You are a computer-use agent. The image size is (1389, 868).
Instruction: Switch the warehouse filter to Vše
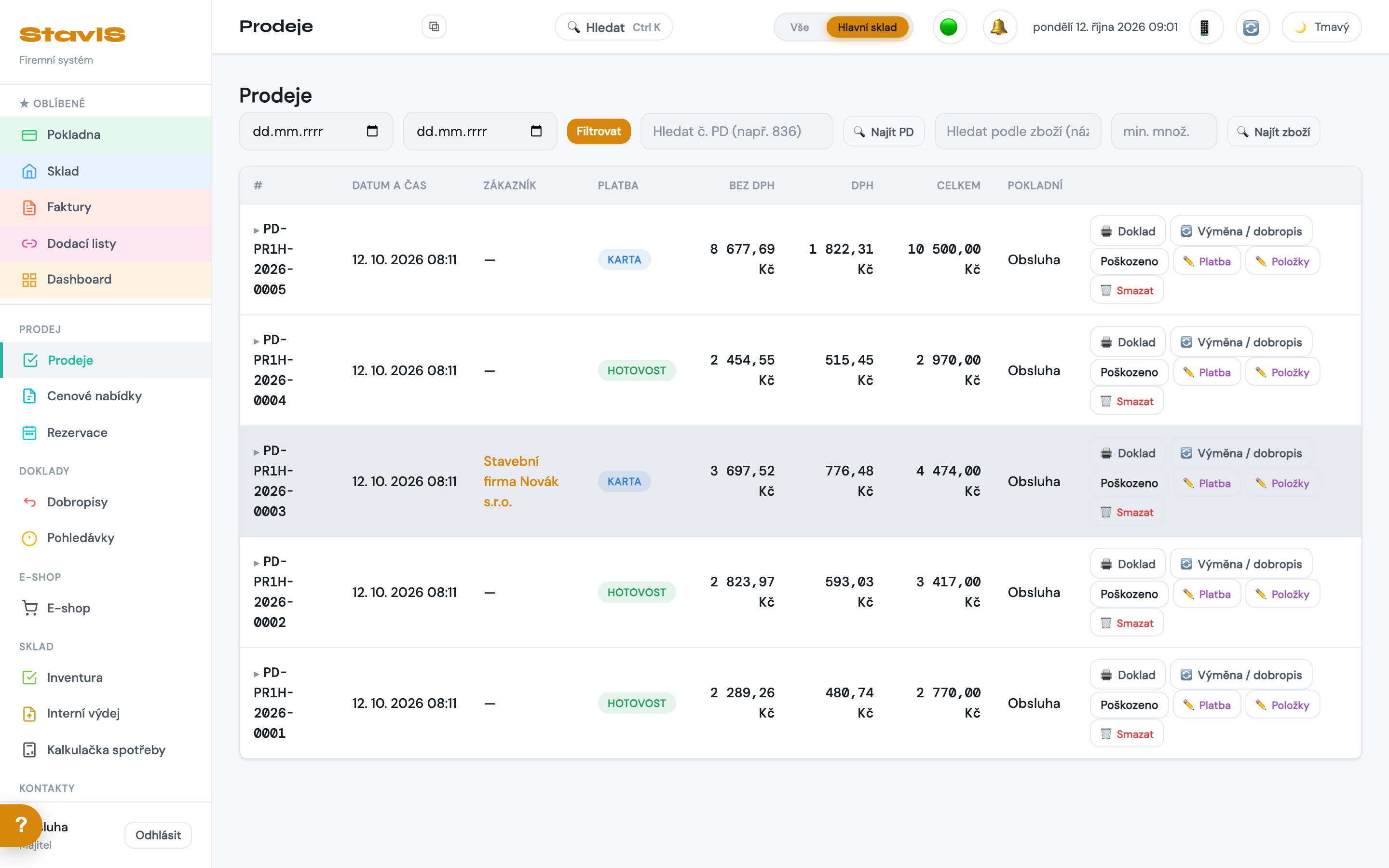800,27
